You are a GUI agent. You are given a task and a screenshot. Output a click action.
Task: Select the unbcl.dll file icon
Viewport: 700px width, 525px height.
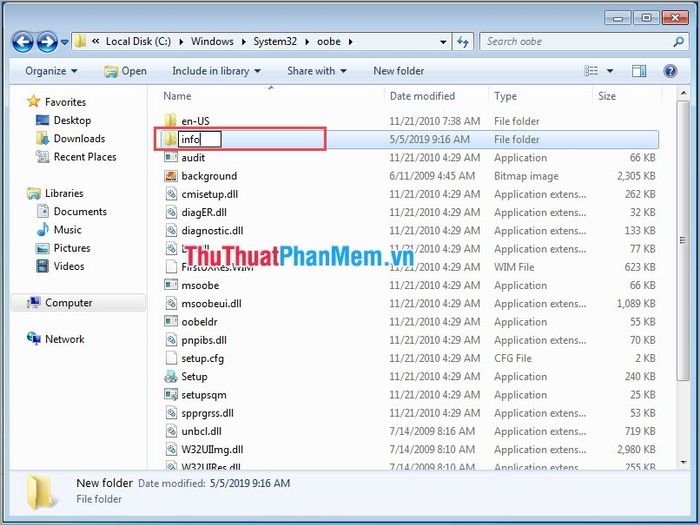(x=171, y=431)
